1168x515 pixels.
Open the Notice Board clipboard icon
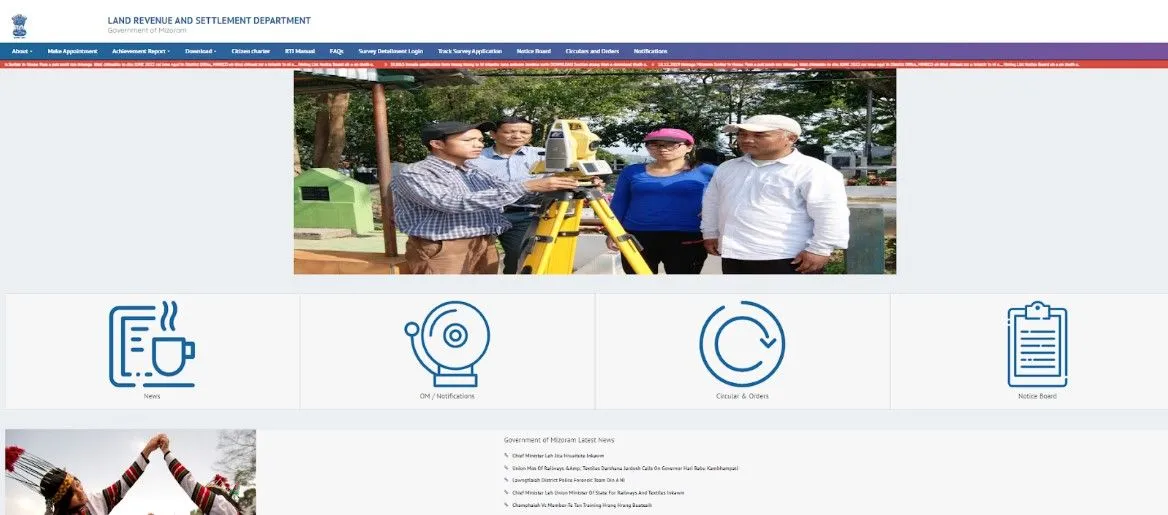[x=1037, y=345]
